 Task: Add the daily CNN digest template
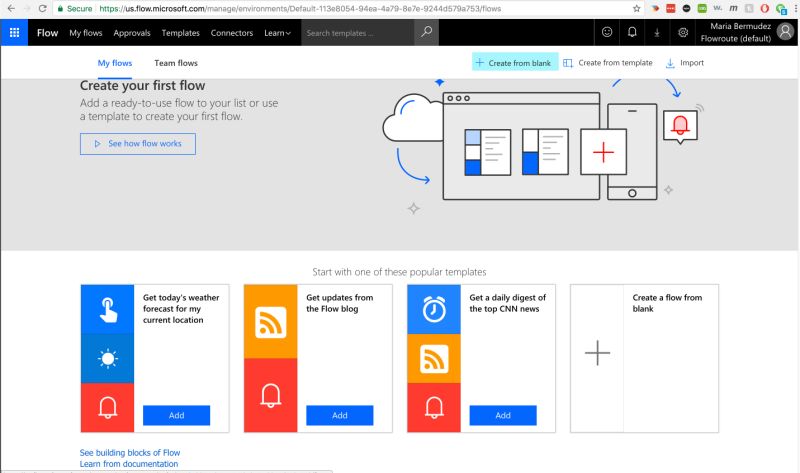(503, 415)
